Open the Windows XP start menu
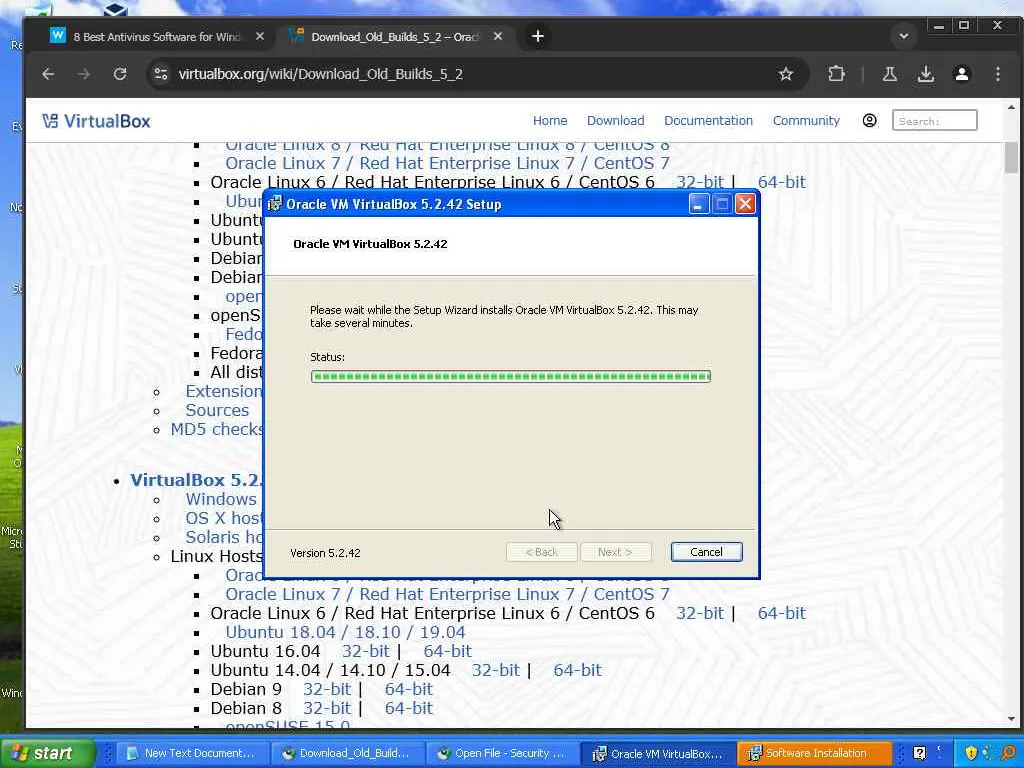1024x768 pixels. pos(47,753)
